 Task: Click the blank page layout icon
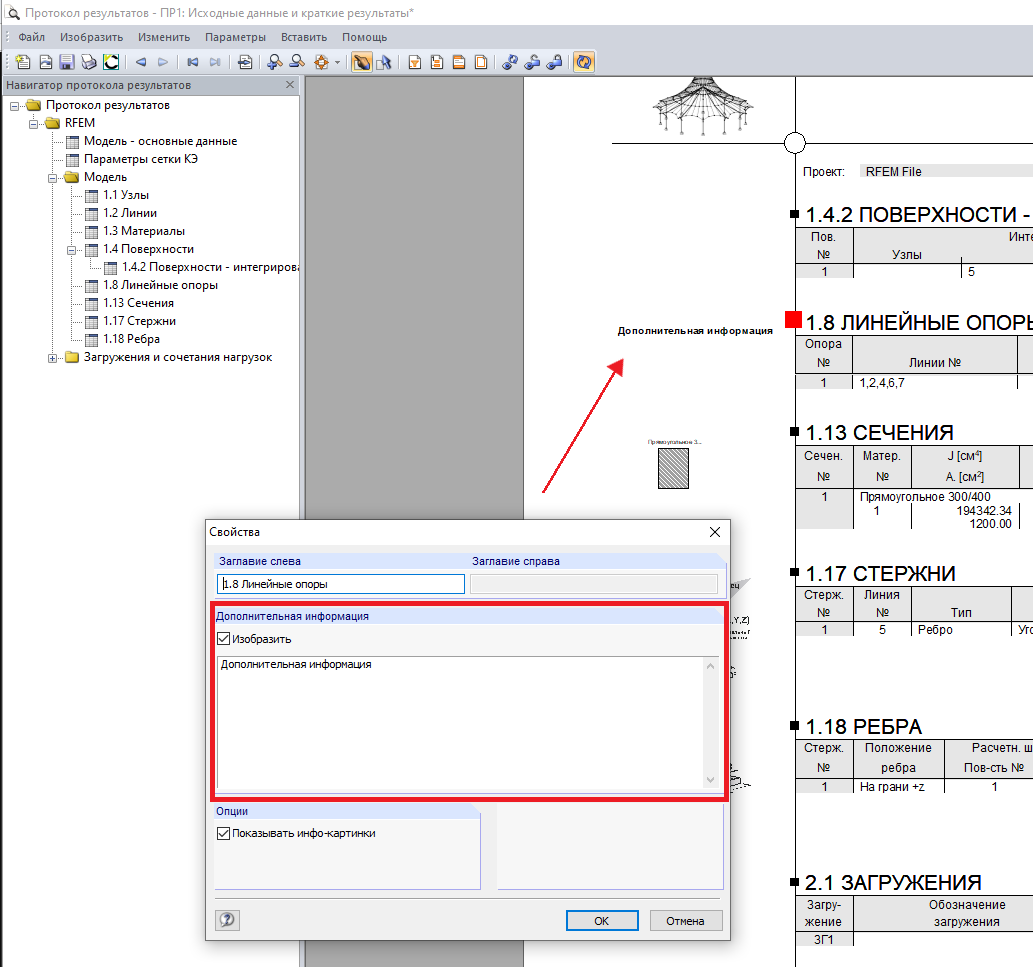point(481,62)
